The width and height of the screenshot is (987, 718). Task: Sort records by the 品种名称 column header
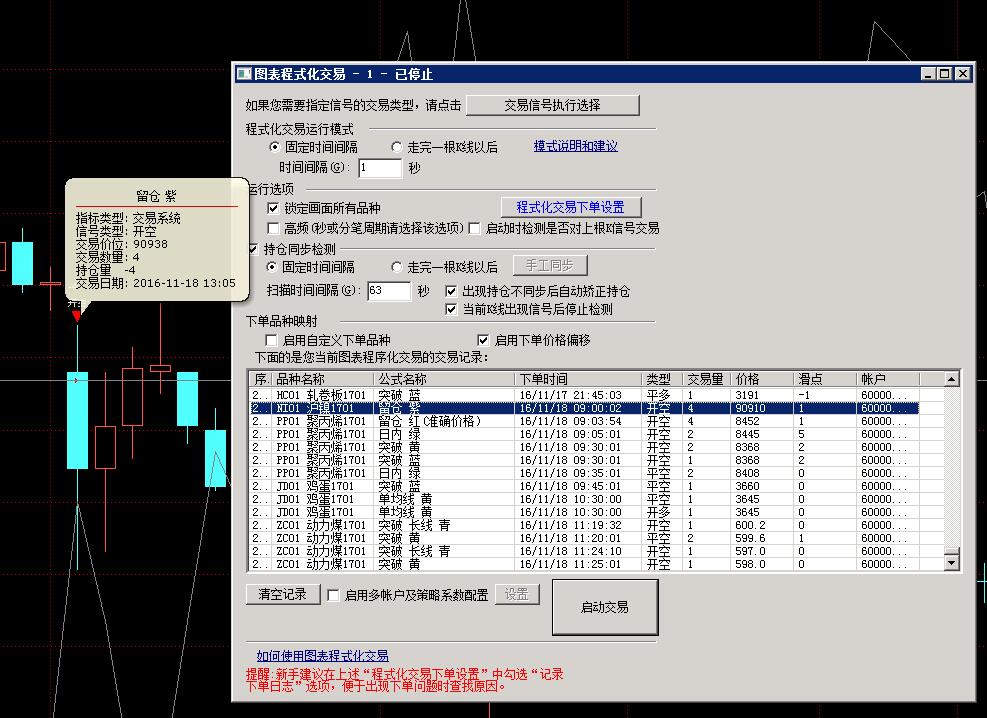point(323,379)
